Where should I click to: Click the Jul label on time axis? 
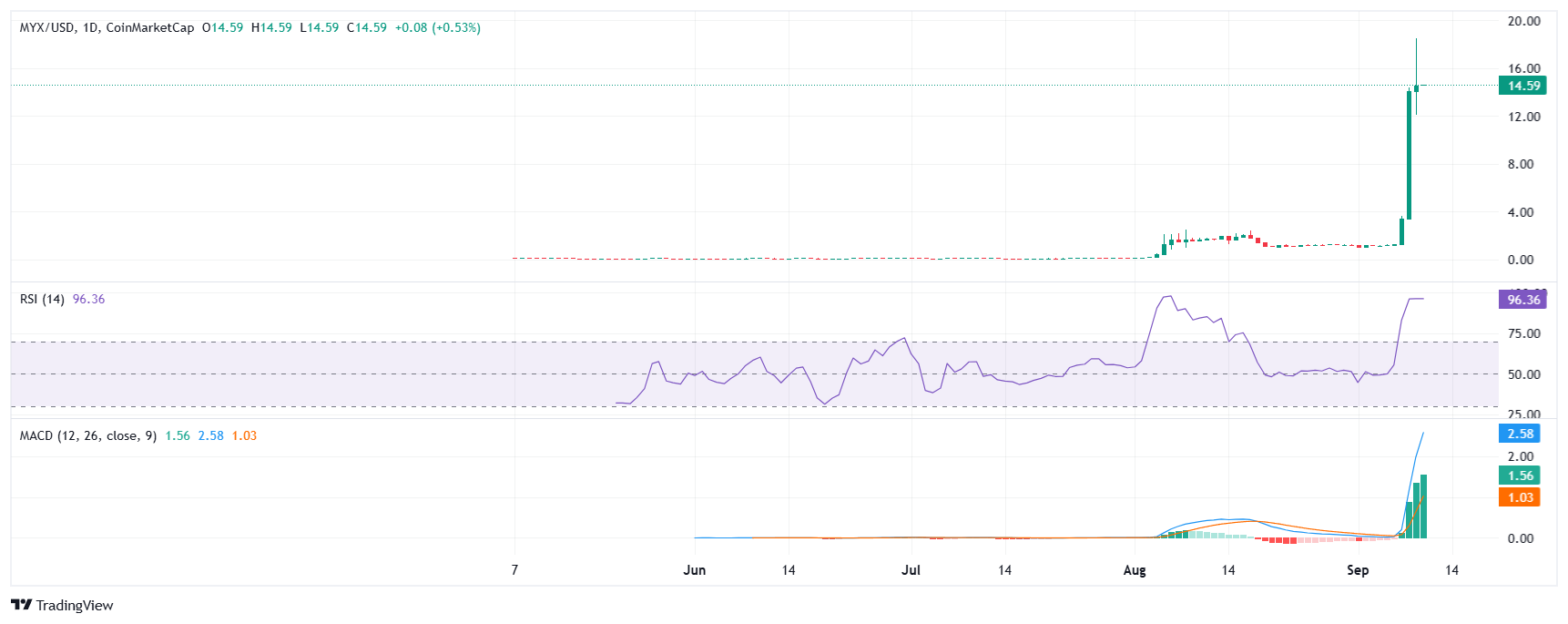pos(911,570)
